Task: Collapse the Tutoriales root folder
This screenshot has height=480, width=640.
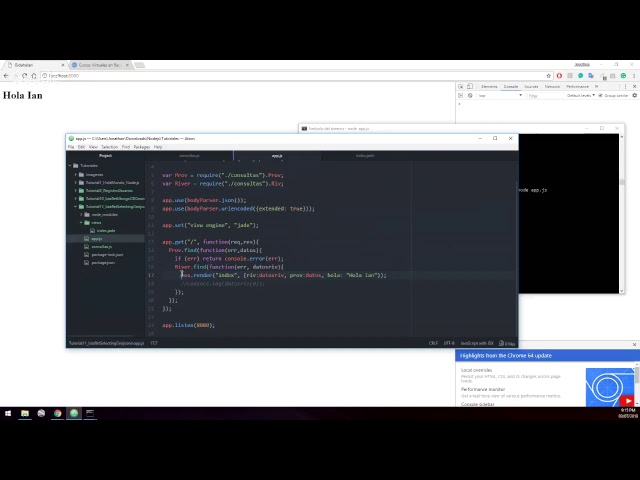Action: coord(70,166)
